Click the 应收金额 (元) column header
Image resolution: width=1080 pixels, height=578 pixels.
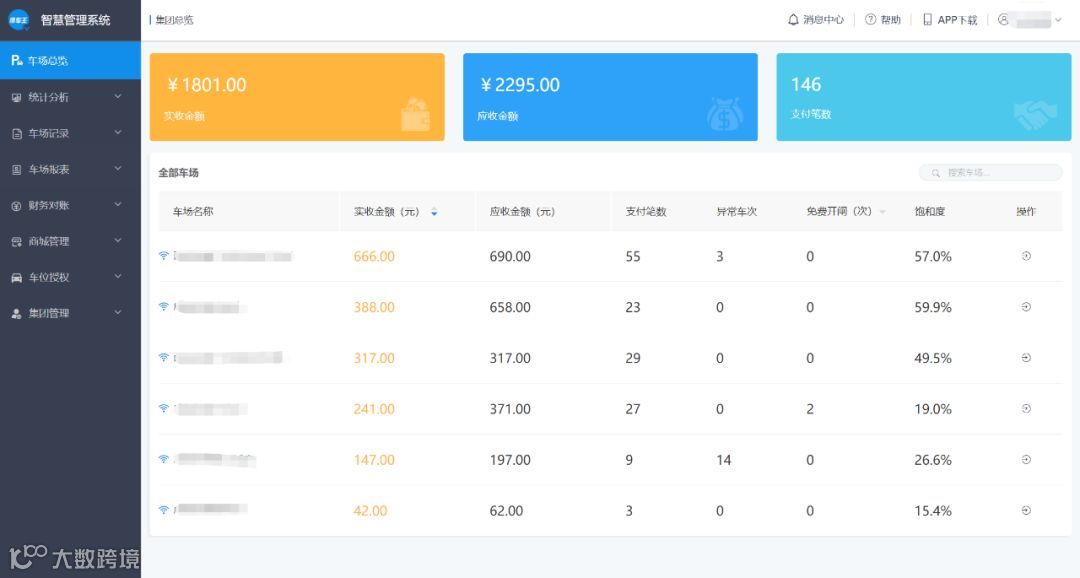coord(522,211)
